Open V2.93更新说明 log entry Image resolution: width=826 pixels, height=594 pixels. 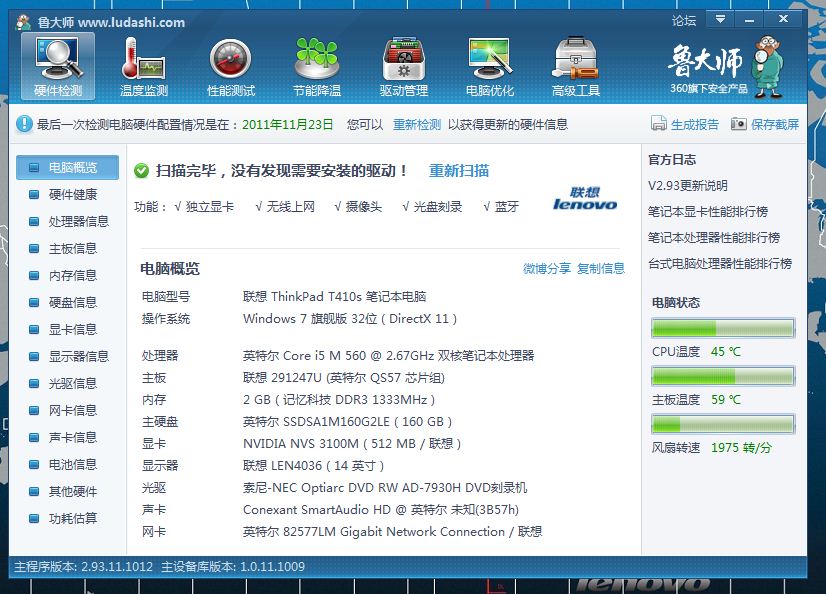pyautogui.click(x=687, y=186)
